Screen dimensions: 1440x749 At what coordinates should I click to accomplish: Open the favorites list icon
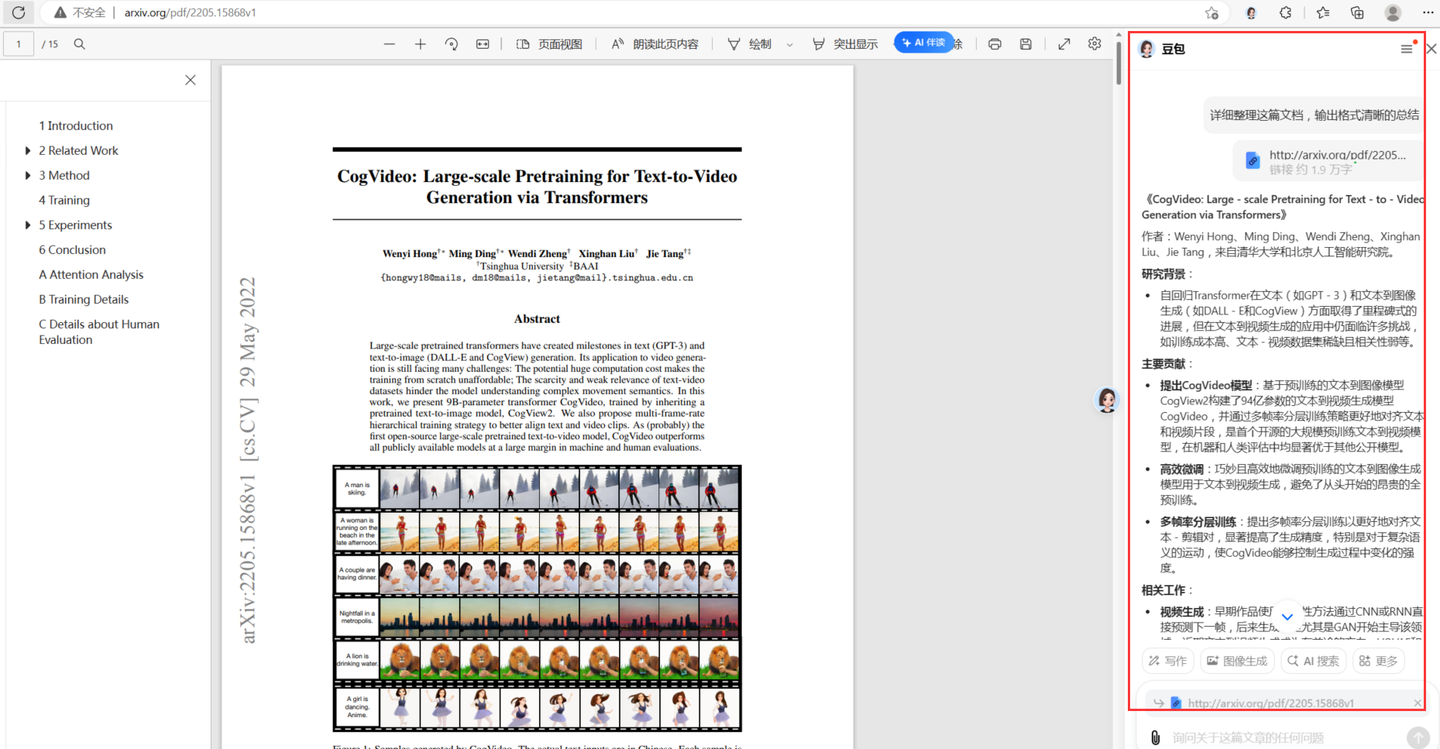point(1323,13)
